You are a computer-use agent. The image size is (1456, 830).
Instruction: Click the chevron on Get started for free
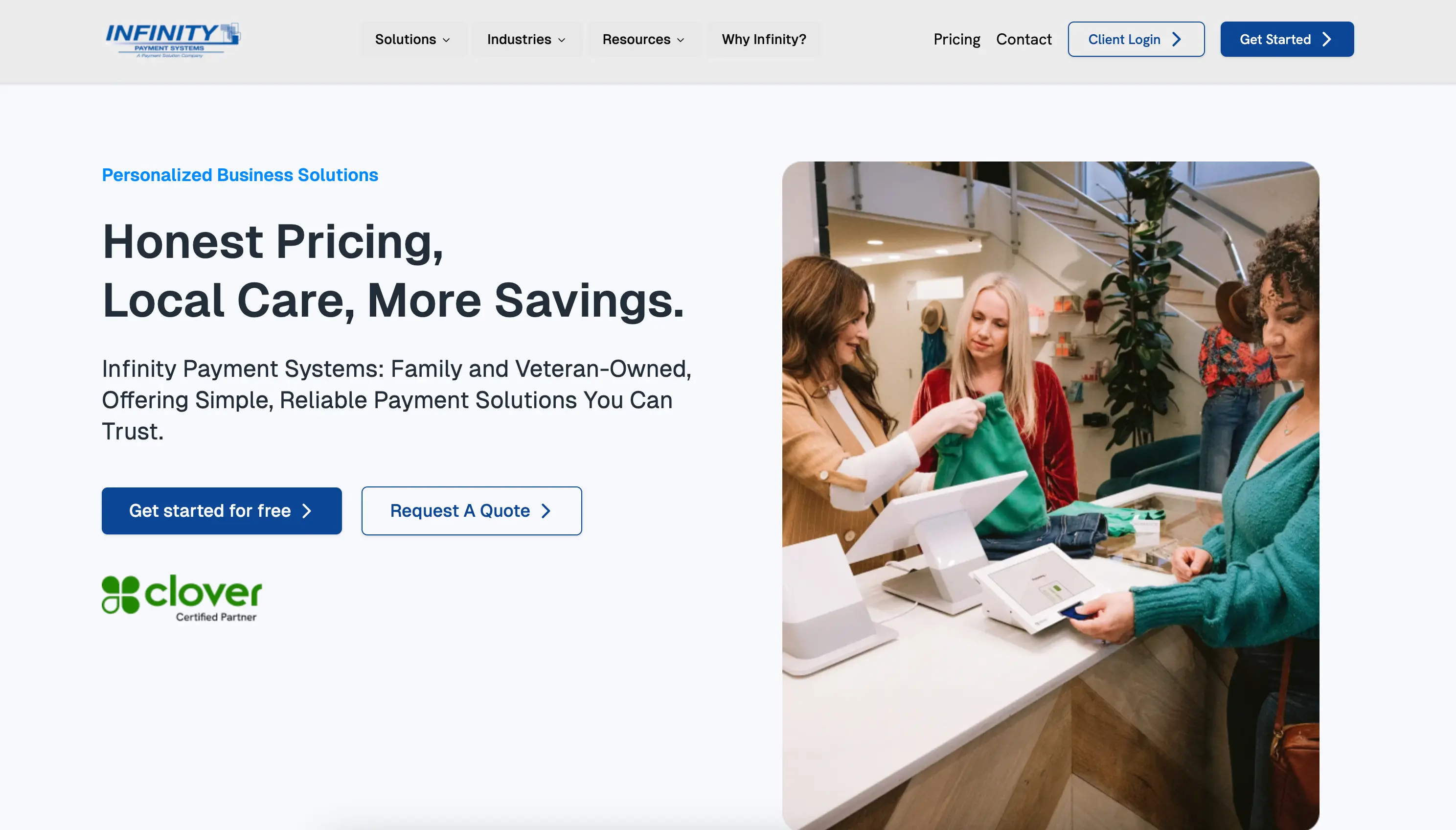[307, 511]
